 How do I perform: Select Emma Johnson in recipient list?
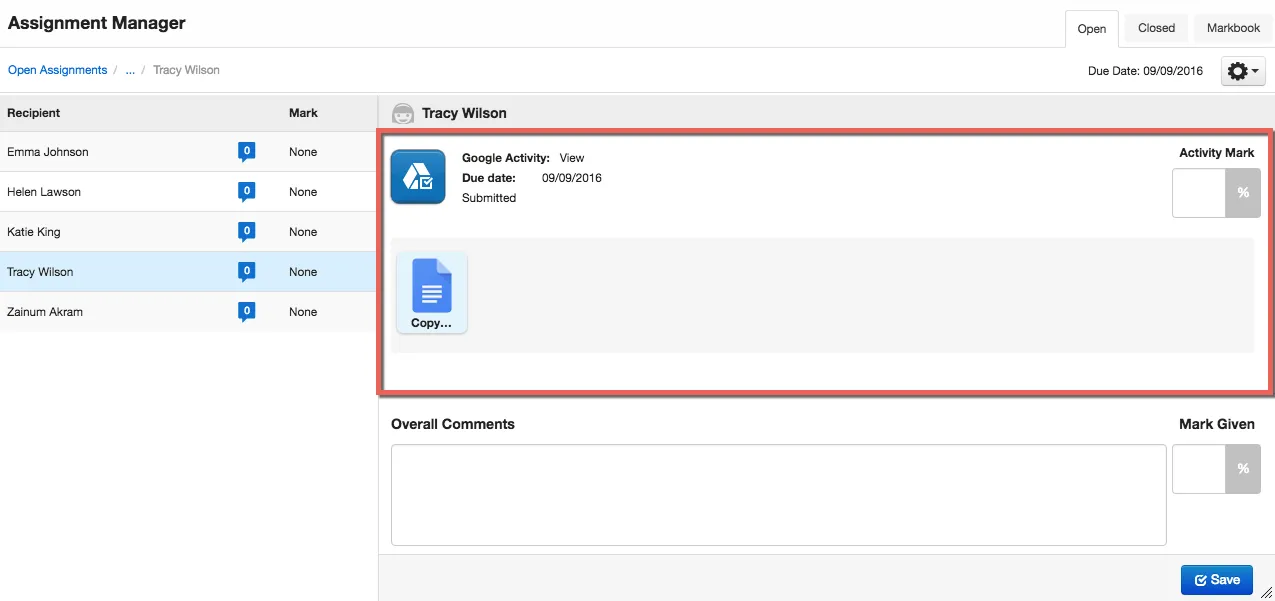(x=188, y=152)
